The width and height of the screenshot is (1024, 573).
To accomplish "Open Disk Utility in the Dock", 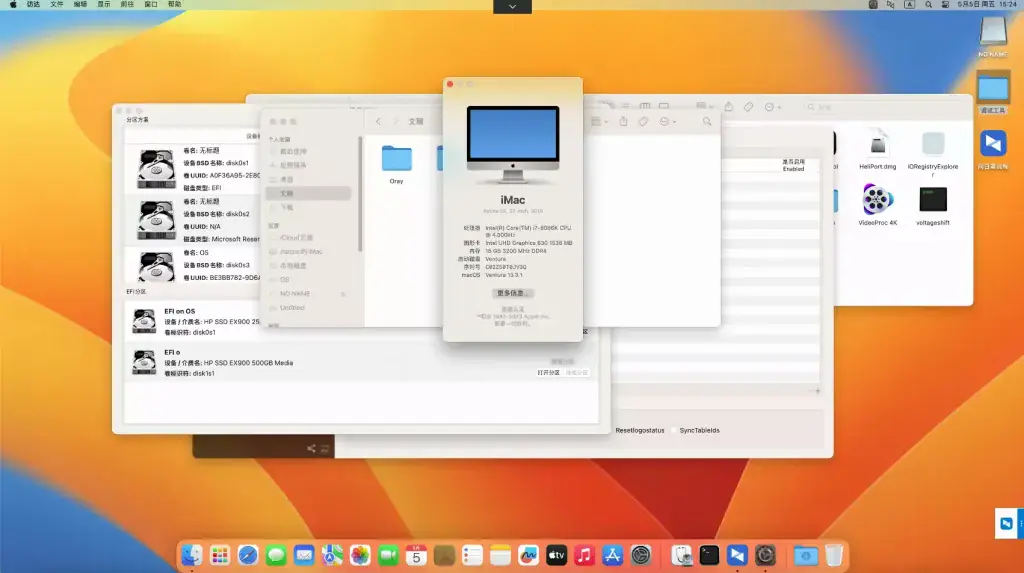I will 681,555.
